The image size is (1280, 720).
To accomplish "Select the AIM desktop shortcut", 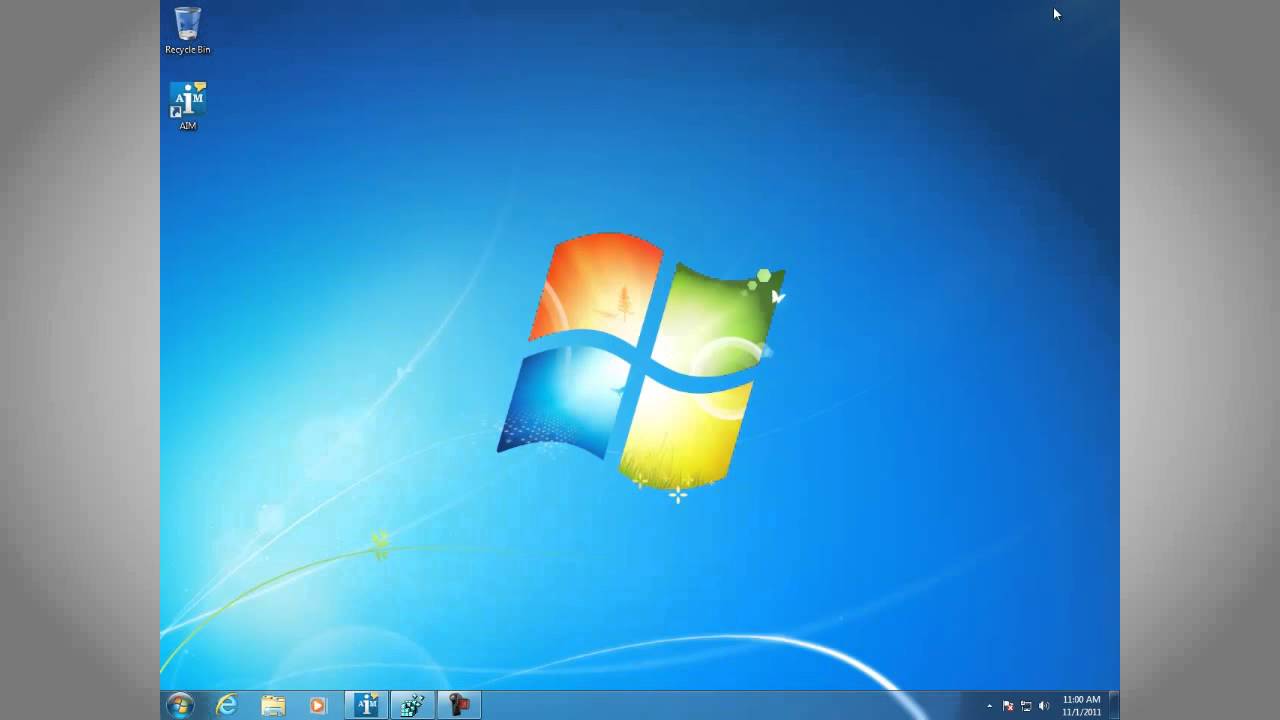I will (187, 106).
